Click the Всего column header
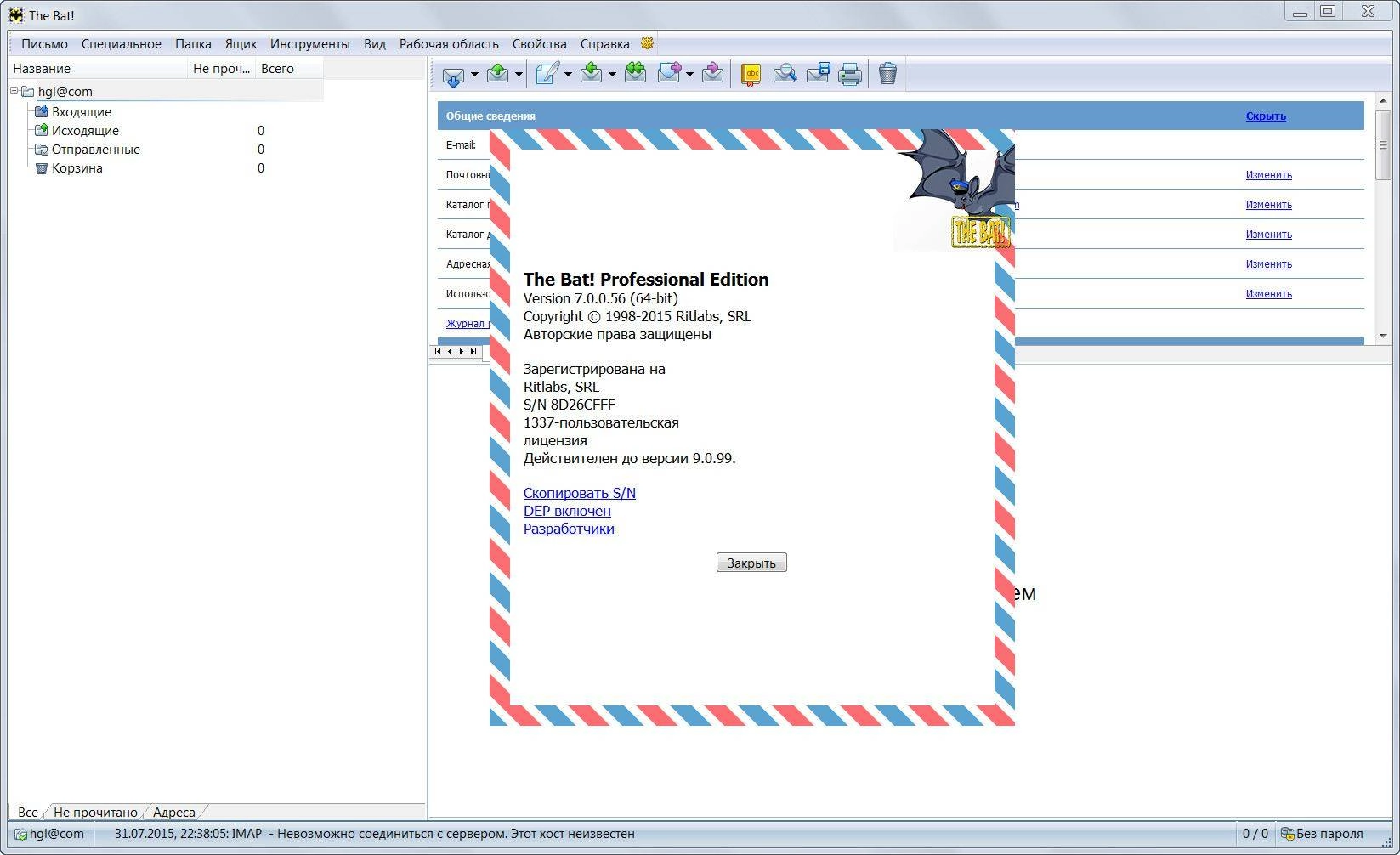This screenshot has width=1400, height=855. click(289, 69)
